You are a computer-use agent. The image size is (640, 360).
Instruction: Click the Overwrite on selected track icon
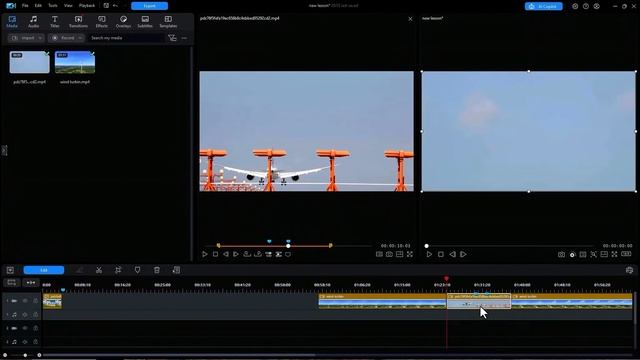pos(279,254)
